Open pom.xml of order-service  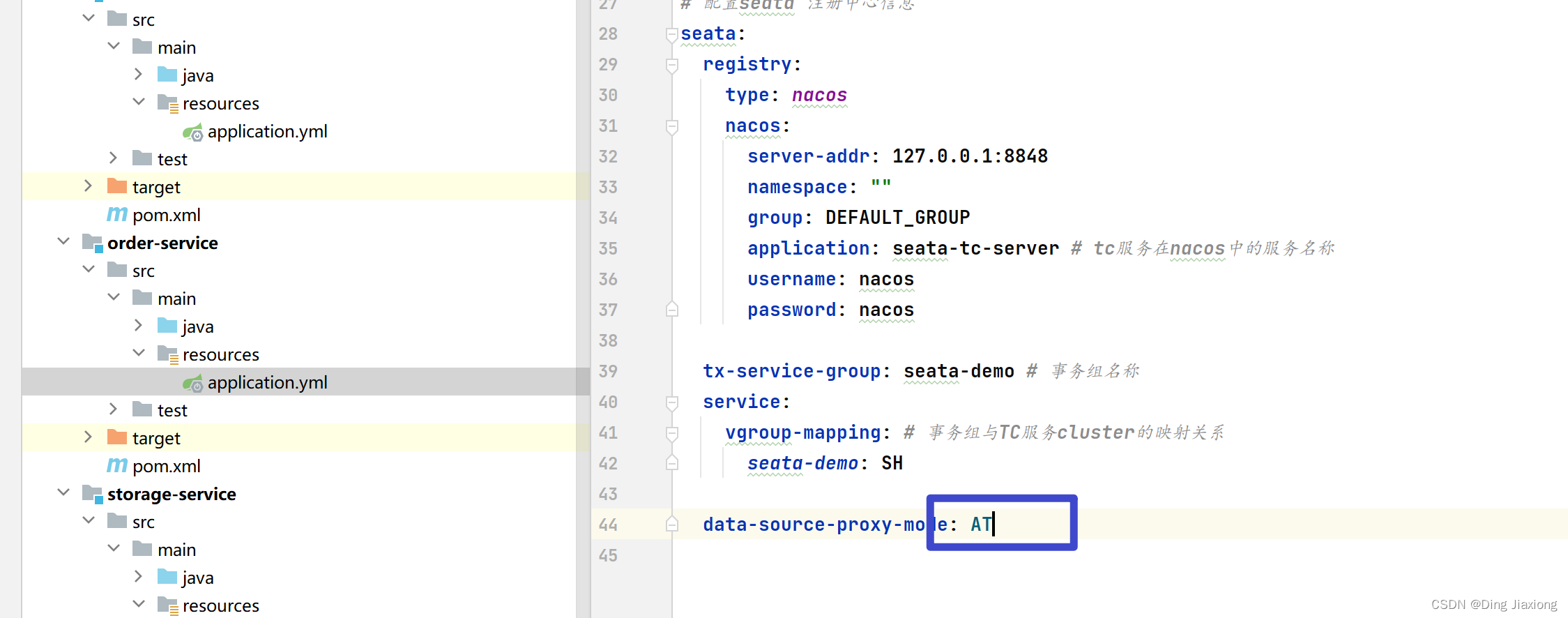(x=167, y=466)
